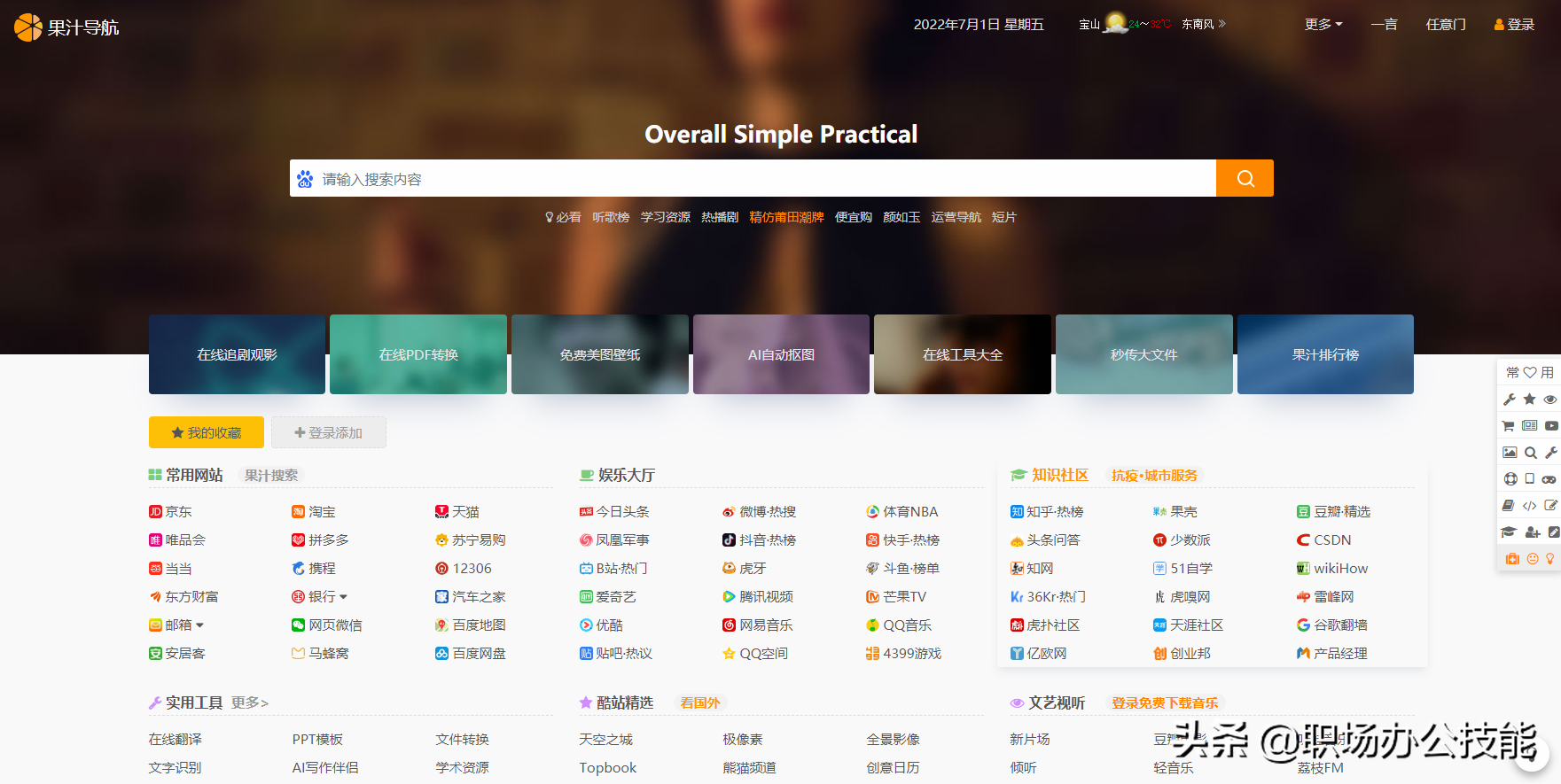
Task: Click the magnifier icon in right sidebar
Action: (1531, 453)
